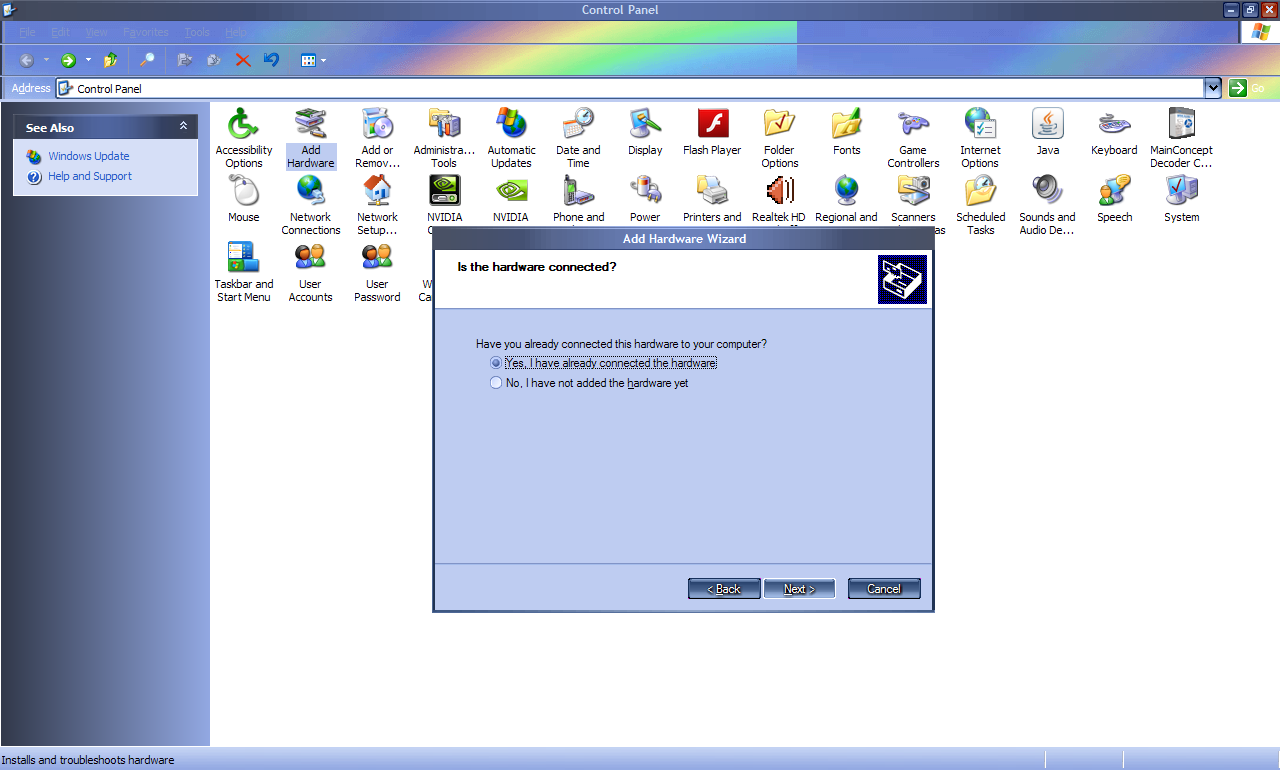Screen dimensions: 1280x770
Task: Open the Tools menu
Action: click(197, 32)
